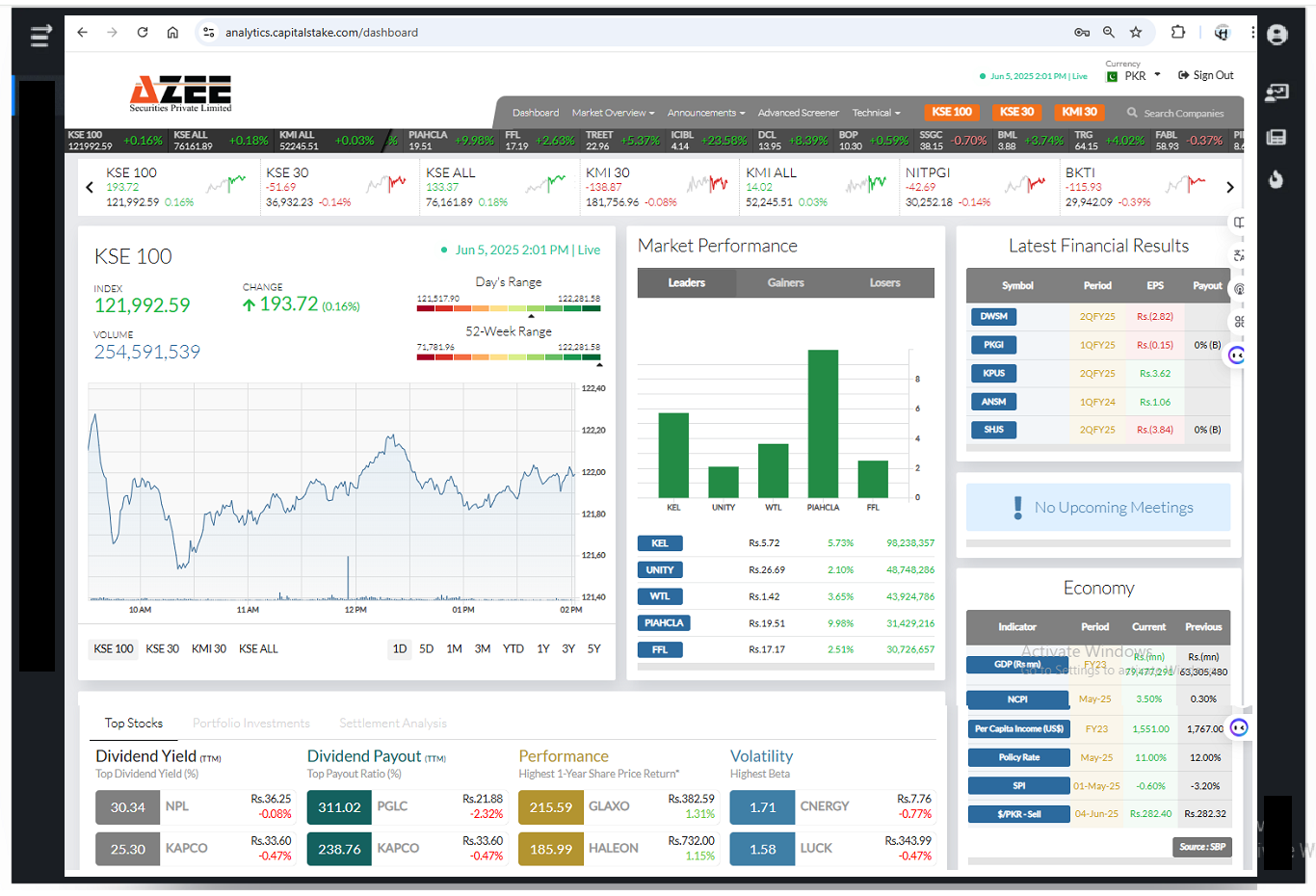Screen dimensions: 1316x896
Task: Focus the Search Companies field
Action: [x=1183, y=113]
